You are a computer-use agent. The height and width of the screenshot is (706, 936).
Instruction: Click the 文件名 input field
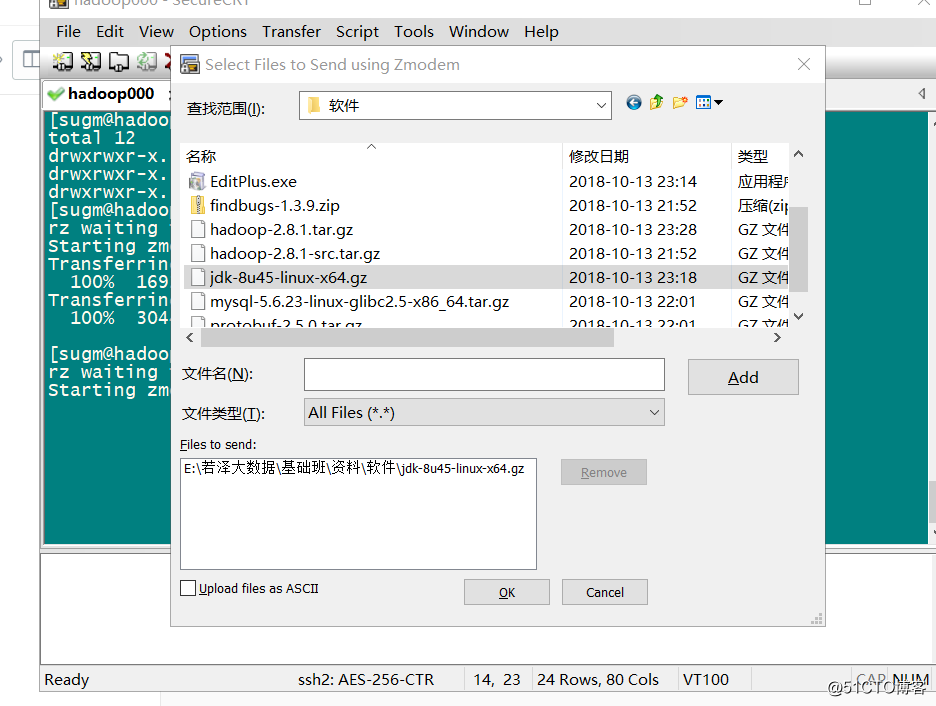click(x=484, y=374)
